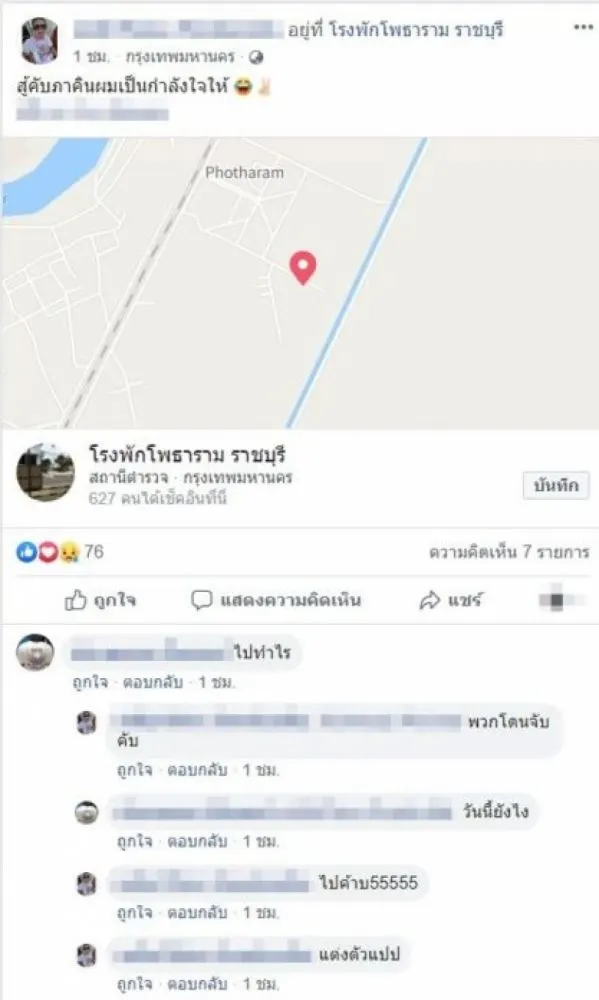Screen dimensions: 599x1000
Task: Open the โรงพักโพธาราม ราชบุรี place title
Action: 187,455
